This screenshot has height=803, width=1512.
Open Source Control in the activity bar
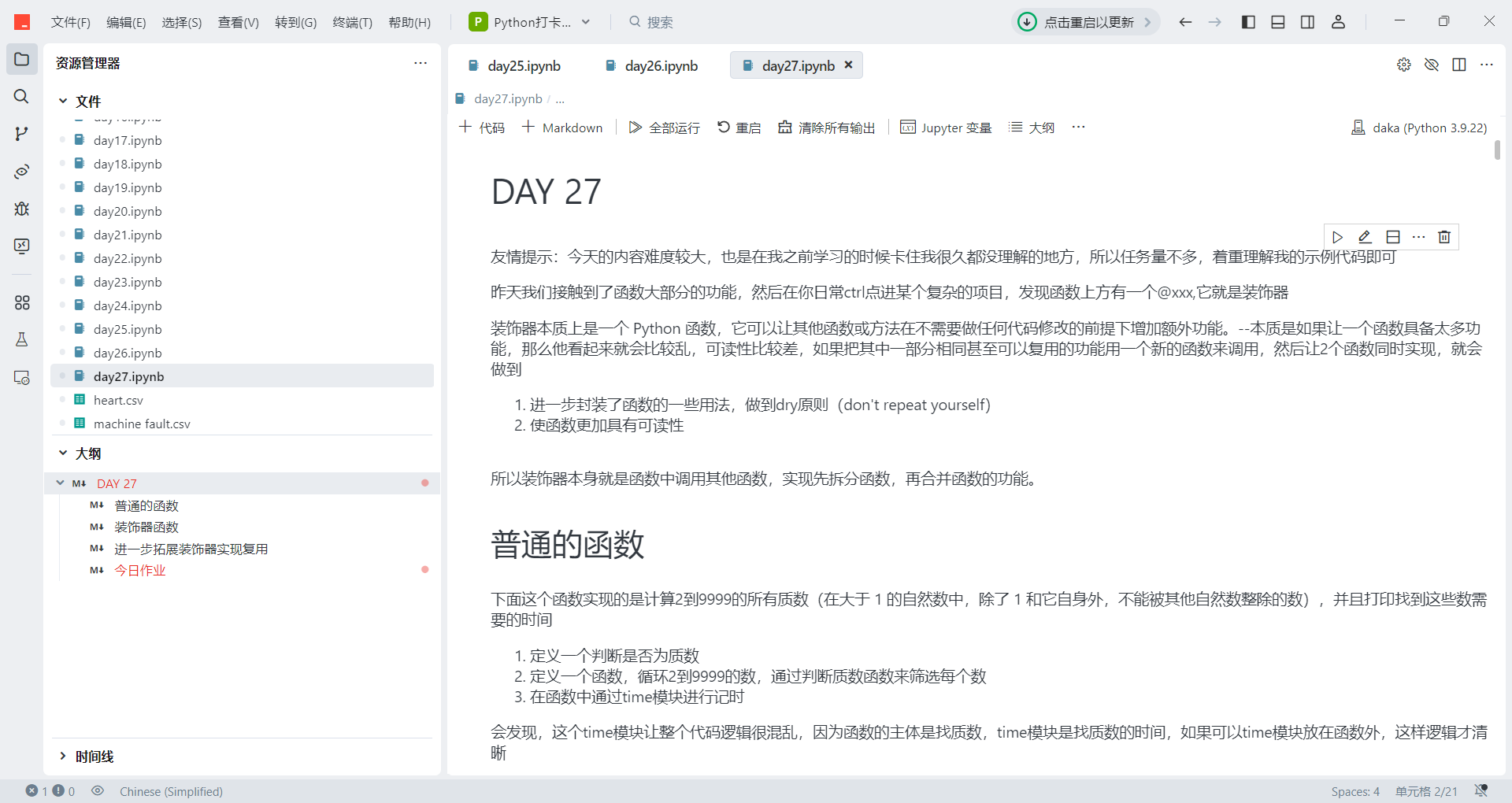pyautogui.click(x=21, y=133)
